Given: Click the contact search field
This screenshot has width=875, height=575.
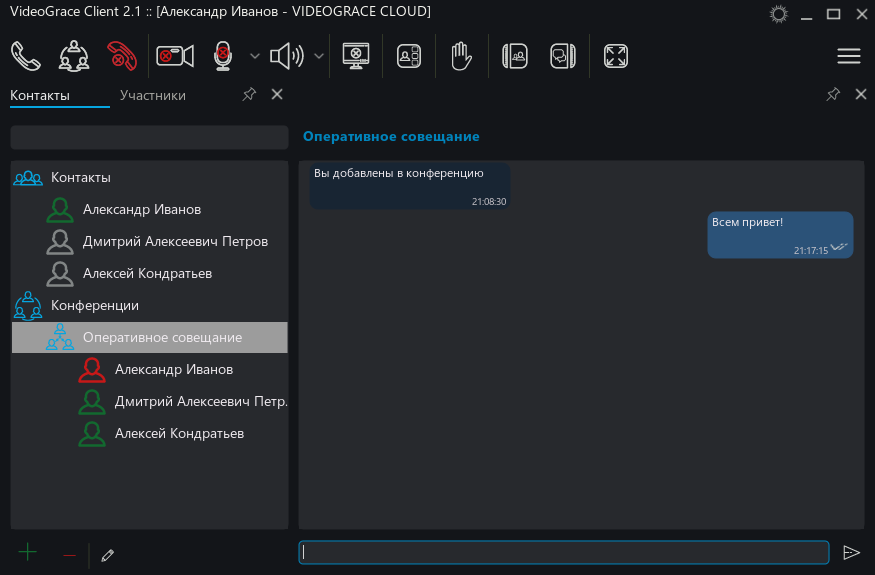Looking at the screenshot, I should coord(150,137).
